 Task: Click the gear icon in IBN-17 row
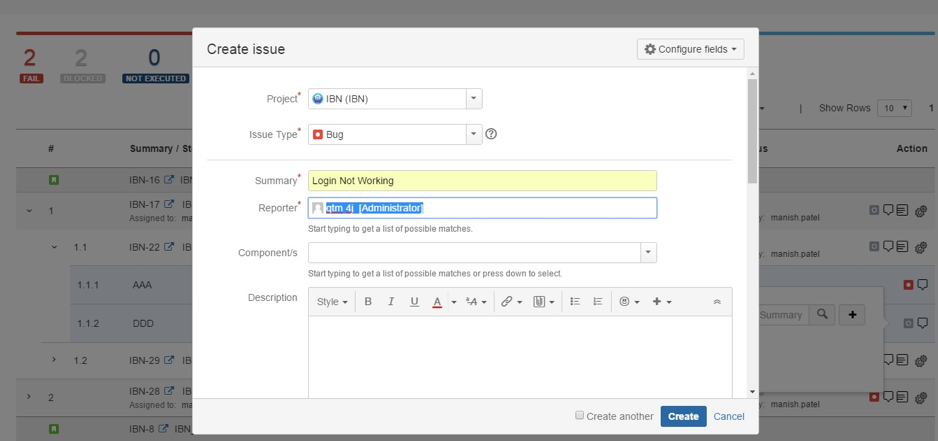(x=921, y=211)
